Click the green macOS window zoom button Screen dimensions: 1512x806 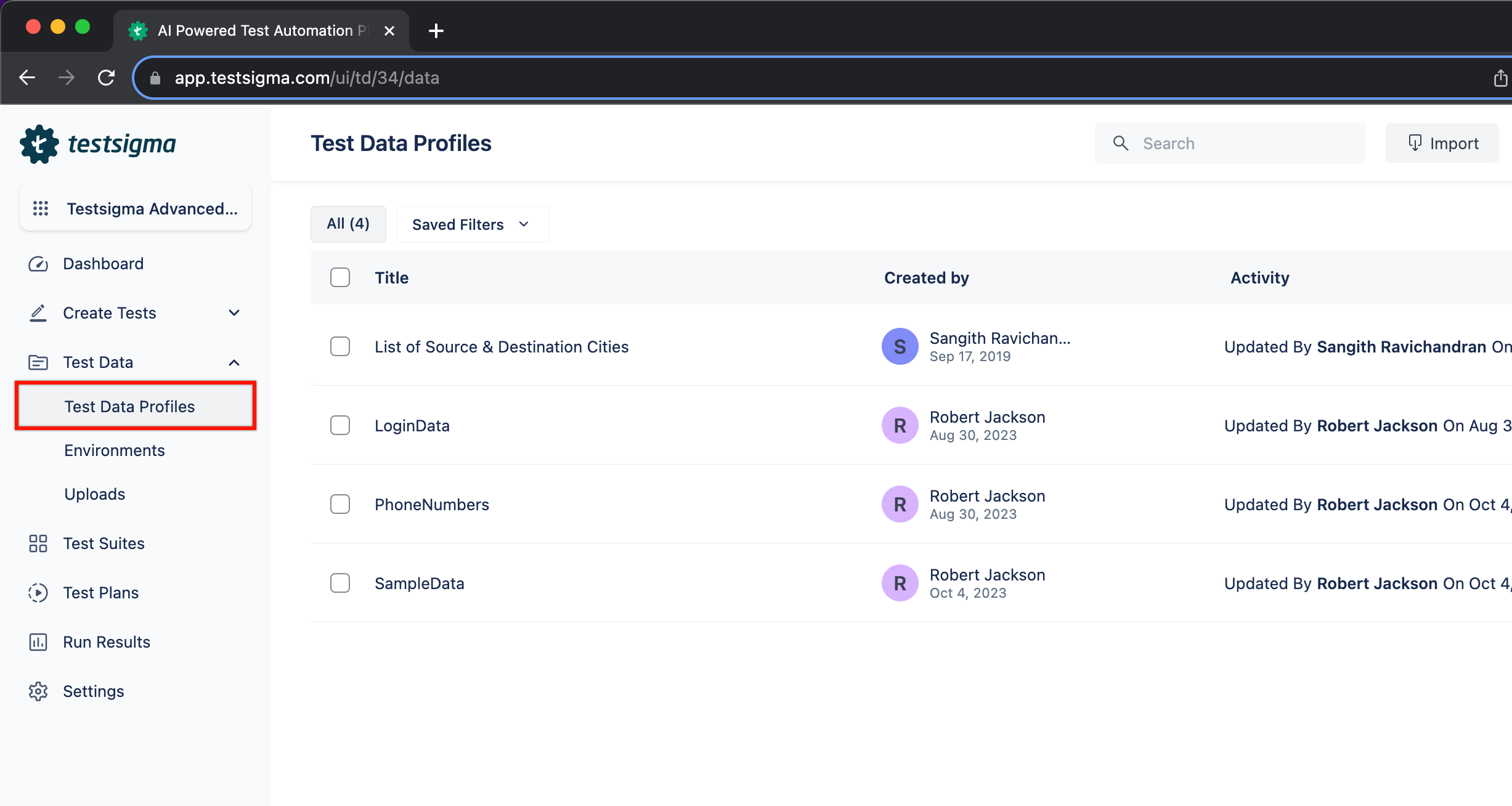pyautogui.click(x=83, y=26)
